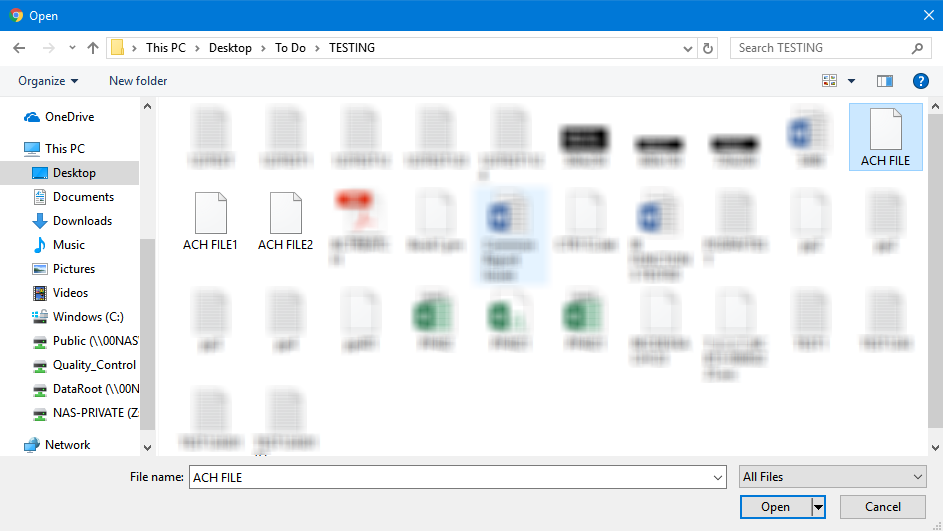
Task: Click the change view icon
Action: tap(830, 81)
